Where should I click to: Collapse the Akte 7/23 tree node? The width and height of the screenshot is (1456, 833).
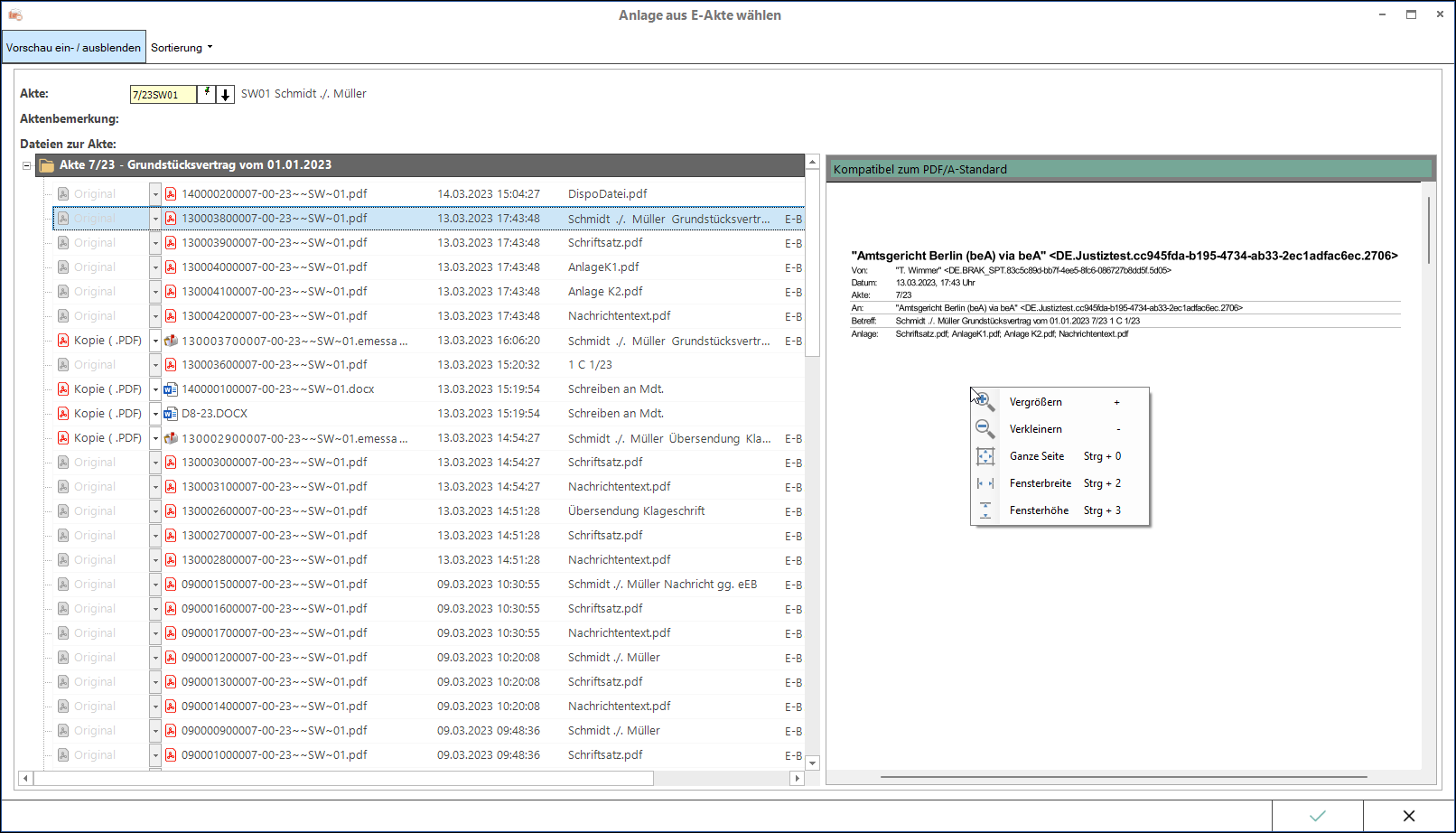click(x=27, y=165)
